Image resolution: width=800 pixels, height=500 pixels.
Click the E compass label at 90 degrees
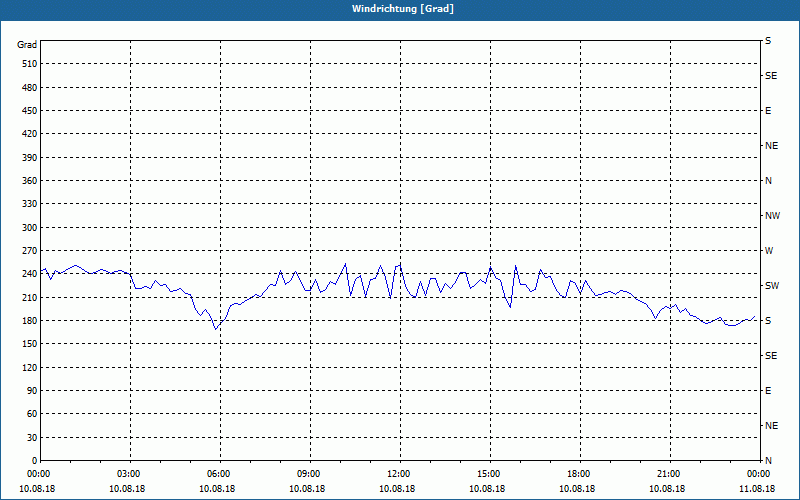(768, 391)
